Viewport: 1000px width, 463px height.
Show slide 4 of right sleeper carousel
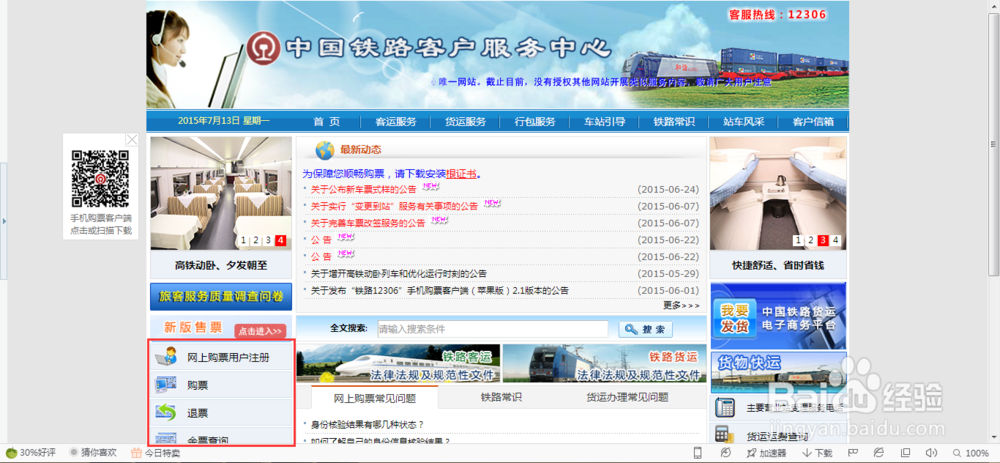[836, 240]
